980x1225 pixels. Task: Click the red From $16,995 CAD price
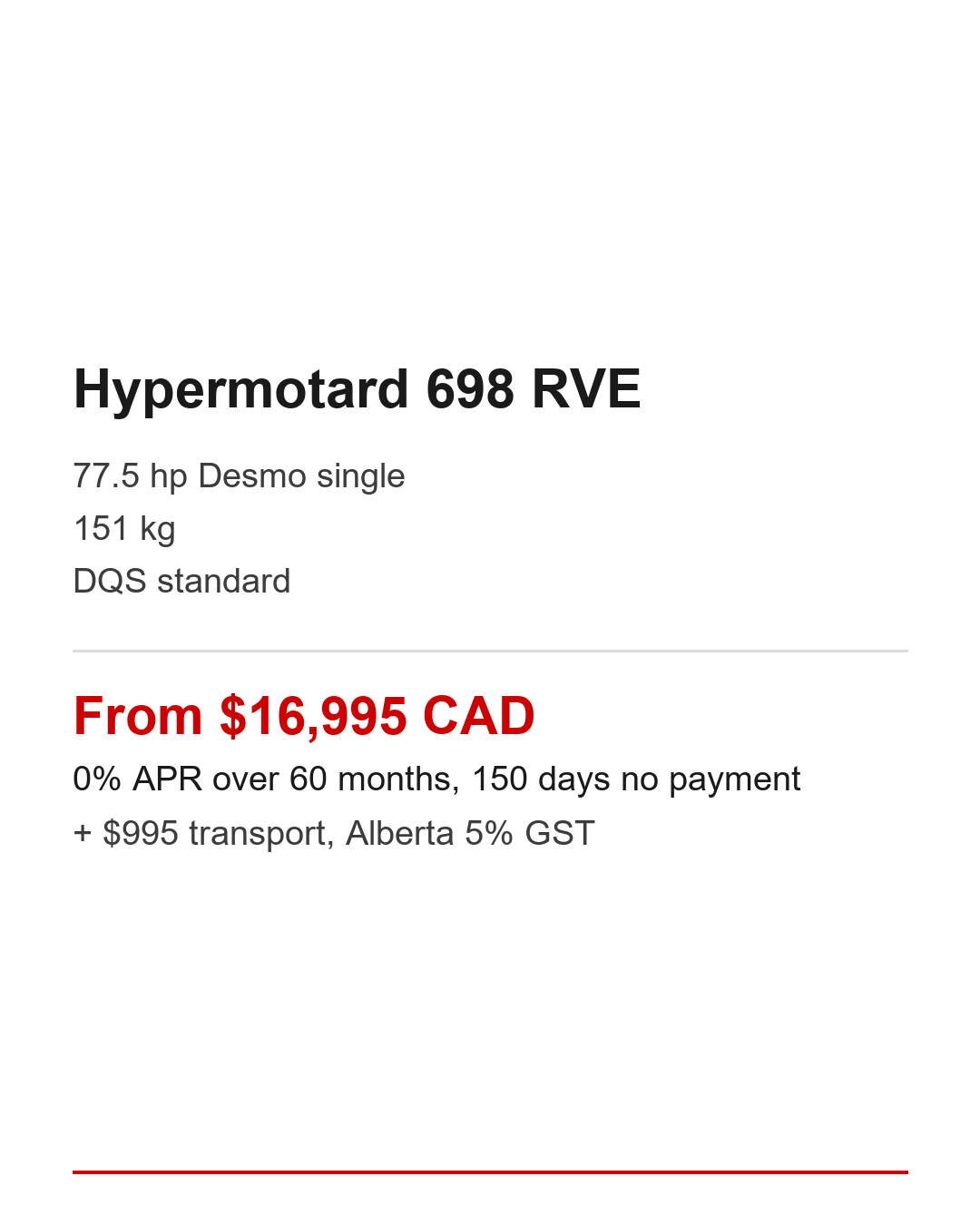(304, 716)
